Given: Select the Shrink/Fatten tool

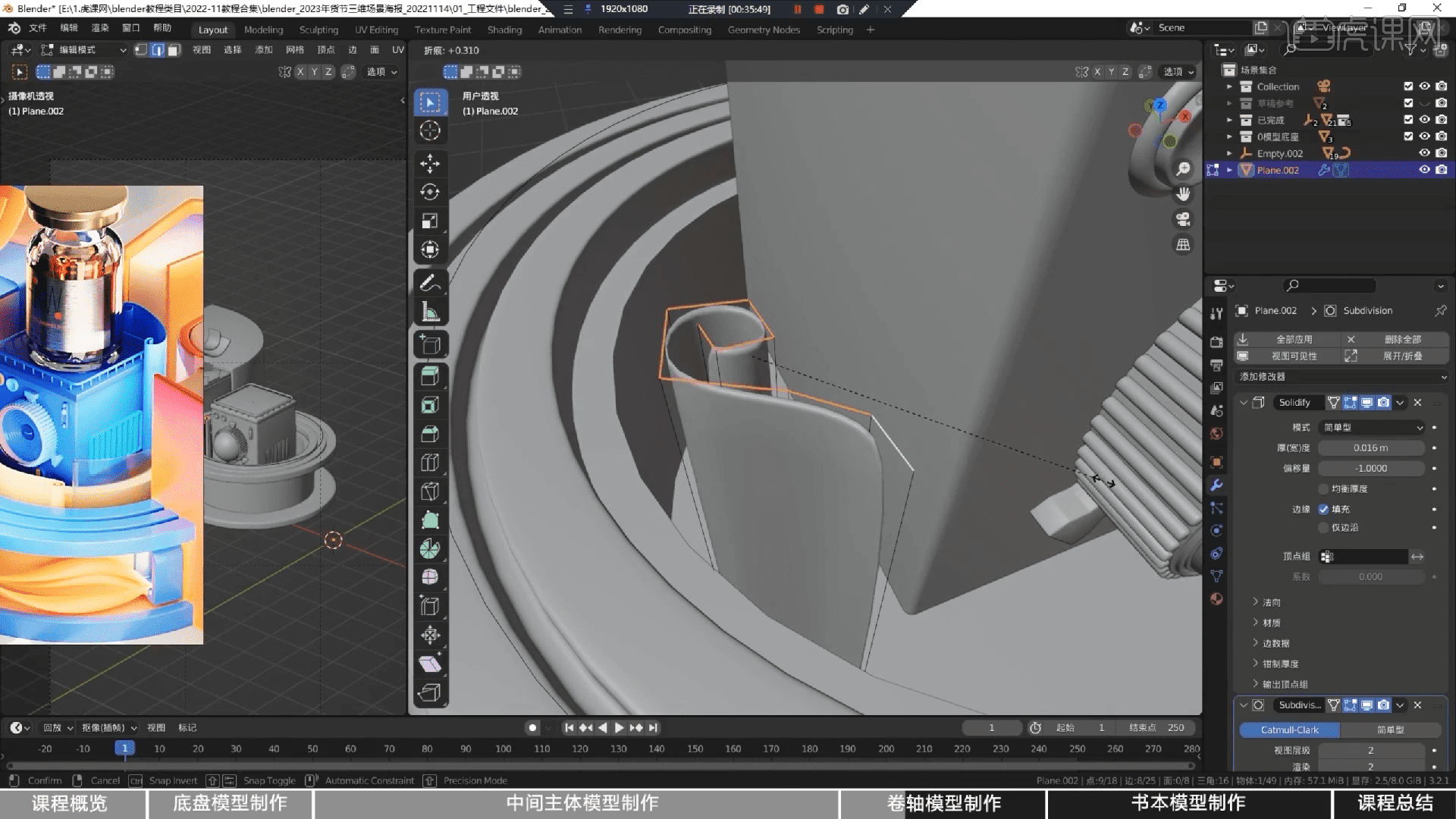Looking at the screenshot, I should click(430, 635).
